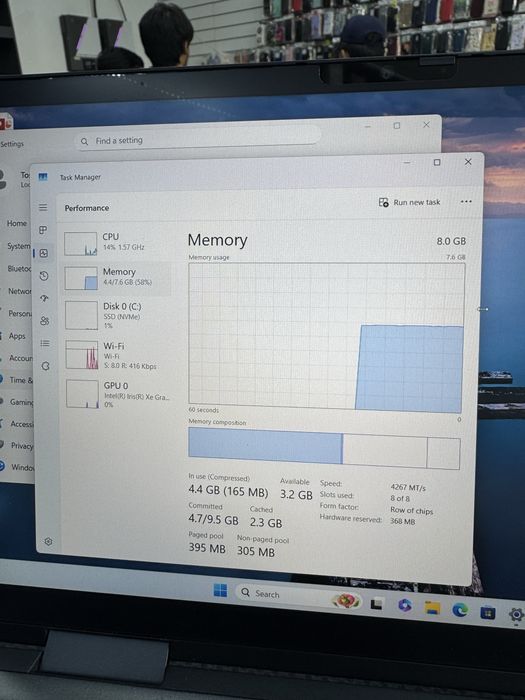Open the Startup apps gauge icon
Screen dimensions: 525x700
44,298
